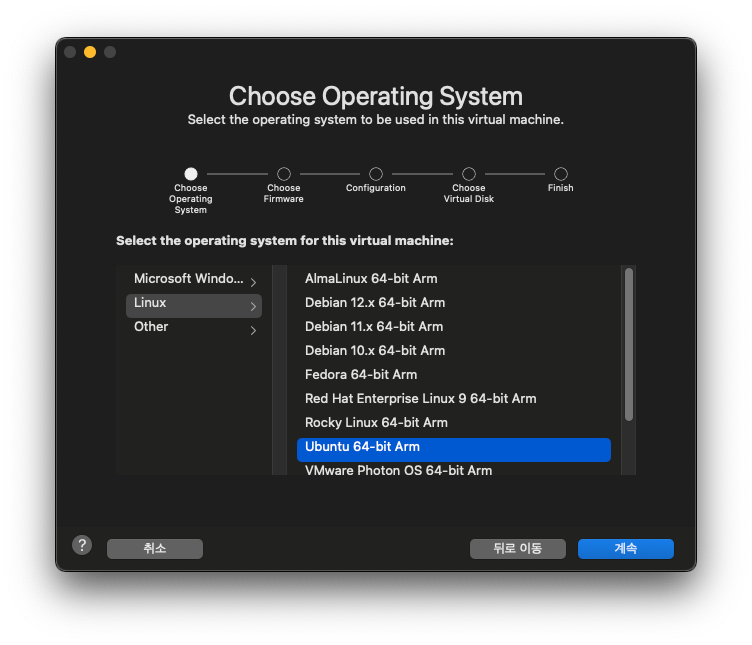Select the Linux category
This screenshot has width=752, height=645.
(194, 305)
